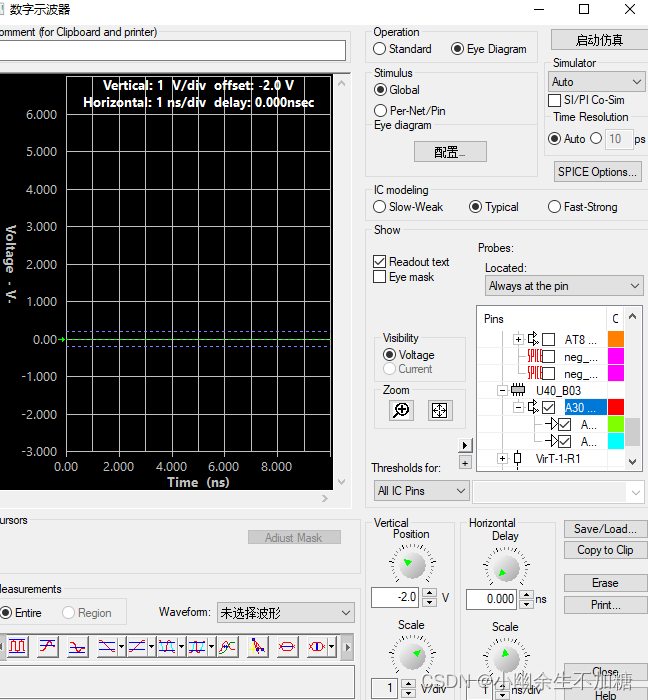Click the cyan-shaded pulse width measurement icon

(197, 646)
